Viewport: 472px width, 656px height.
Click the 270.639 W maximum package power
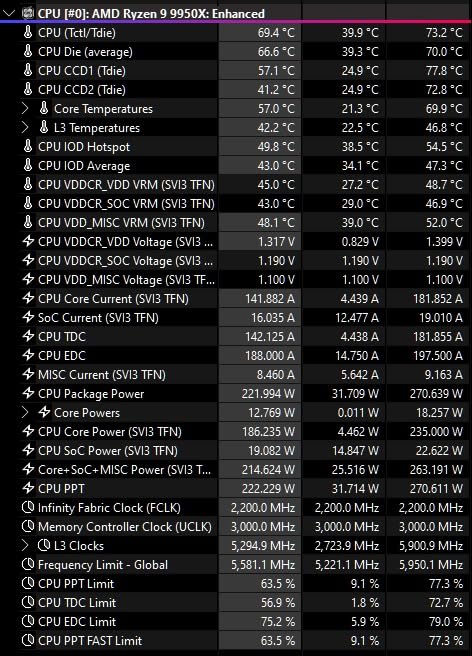tap(436, 394)
